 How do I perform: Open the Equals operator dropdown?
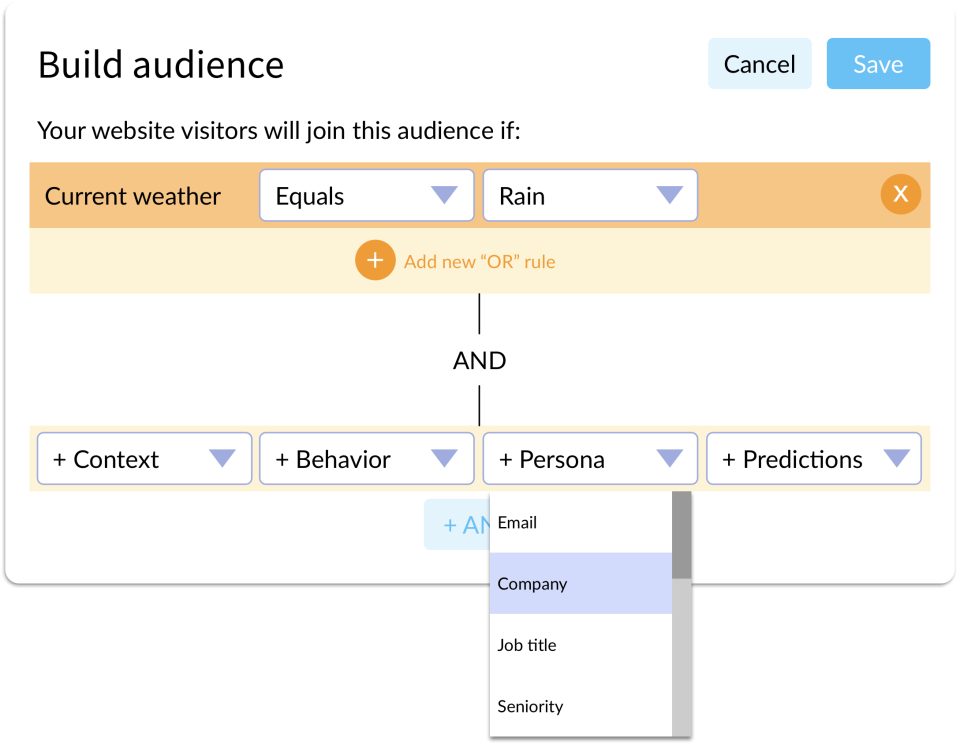366,196
